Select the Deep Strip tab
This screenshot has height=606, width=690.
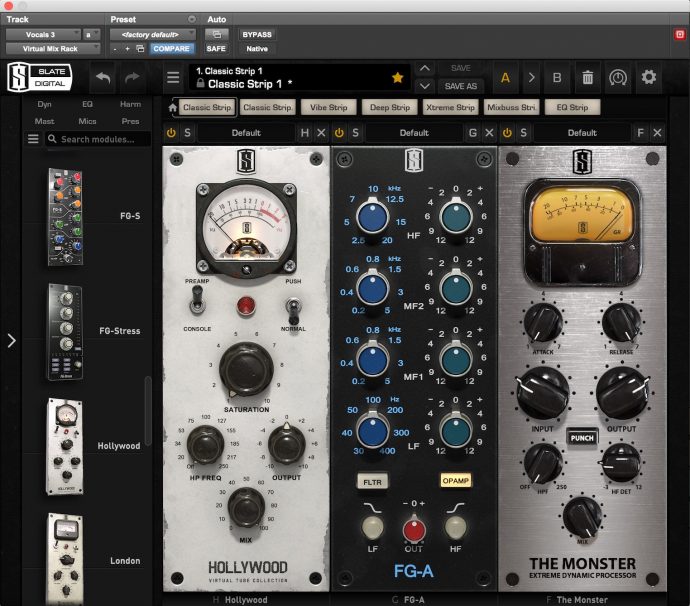pos(390,107)
